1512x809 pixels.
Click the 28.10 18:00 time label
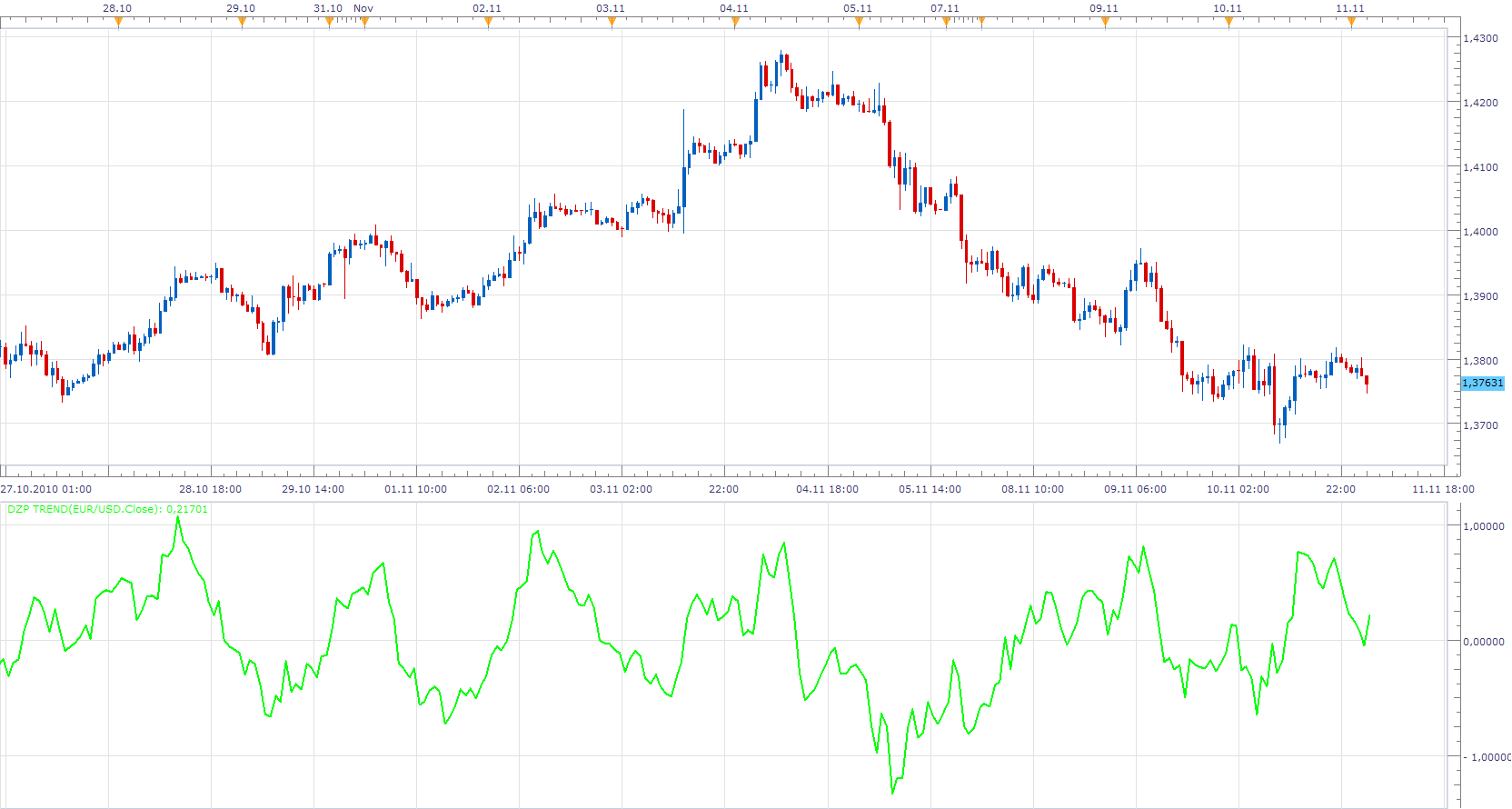tap(210, 489)
